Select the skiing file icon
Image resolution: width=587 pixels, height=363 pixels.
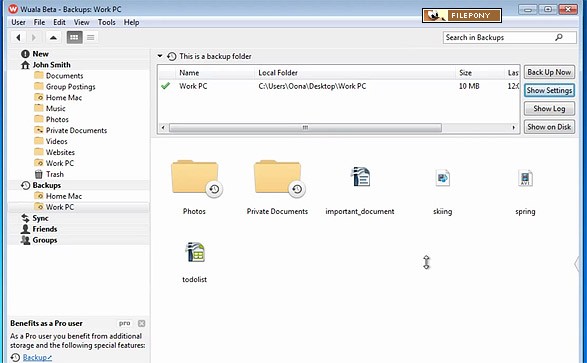point(442,178)
